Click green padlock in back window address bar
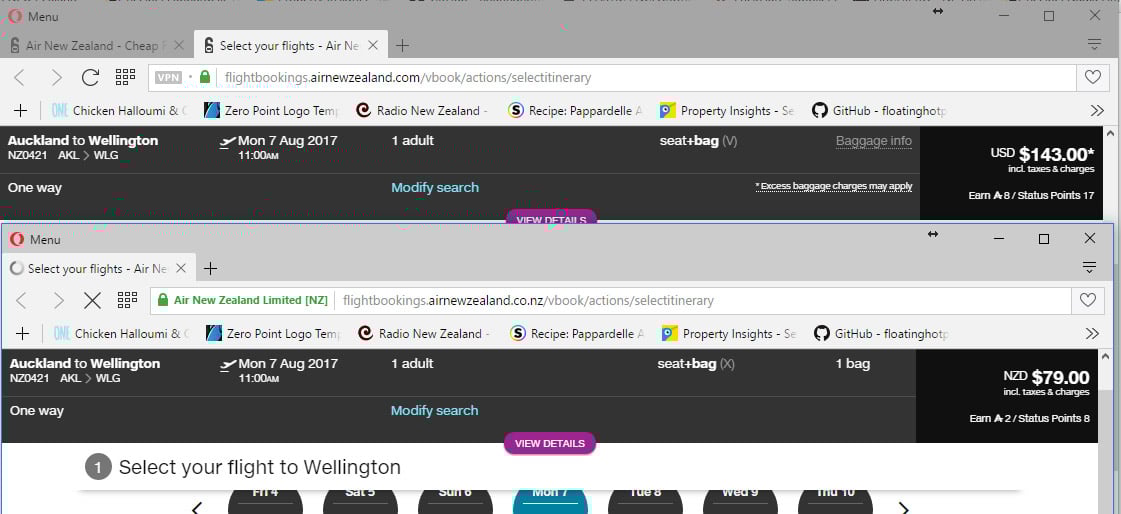The height and width of the screenshot is (514, 1121). tap(205, 77)
